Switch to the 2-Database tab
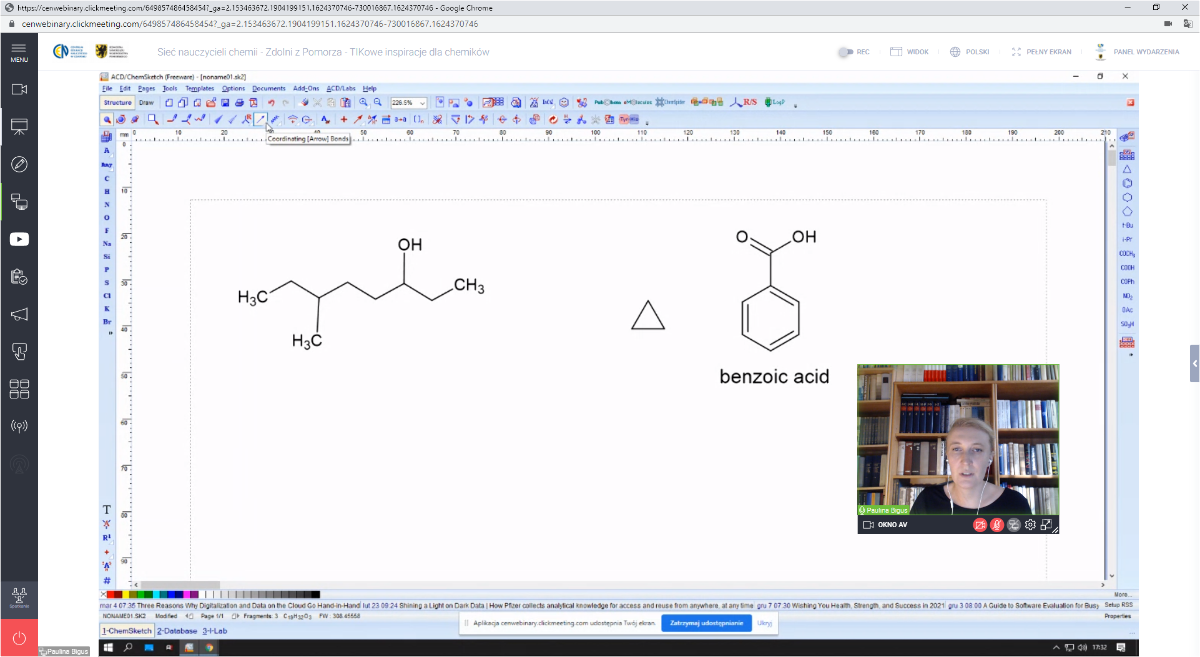Image resolution: width=1200 pixels, height=657 pixels. [x=177, y=631]
